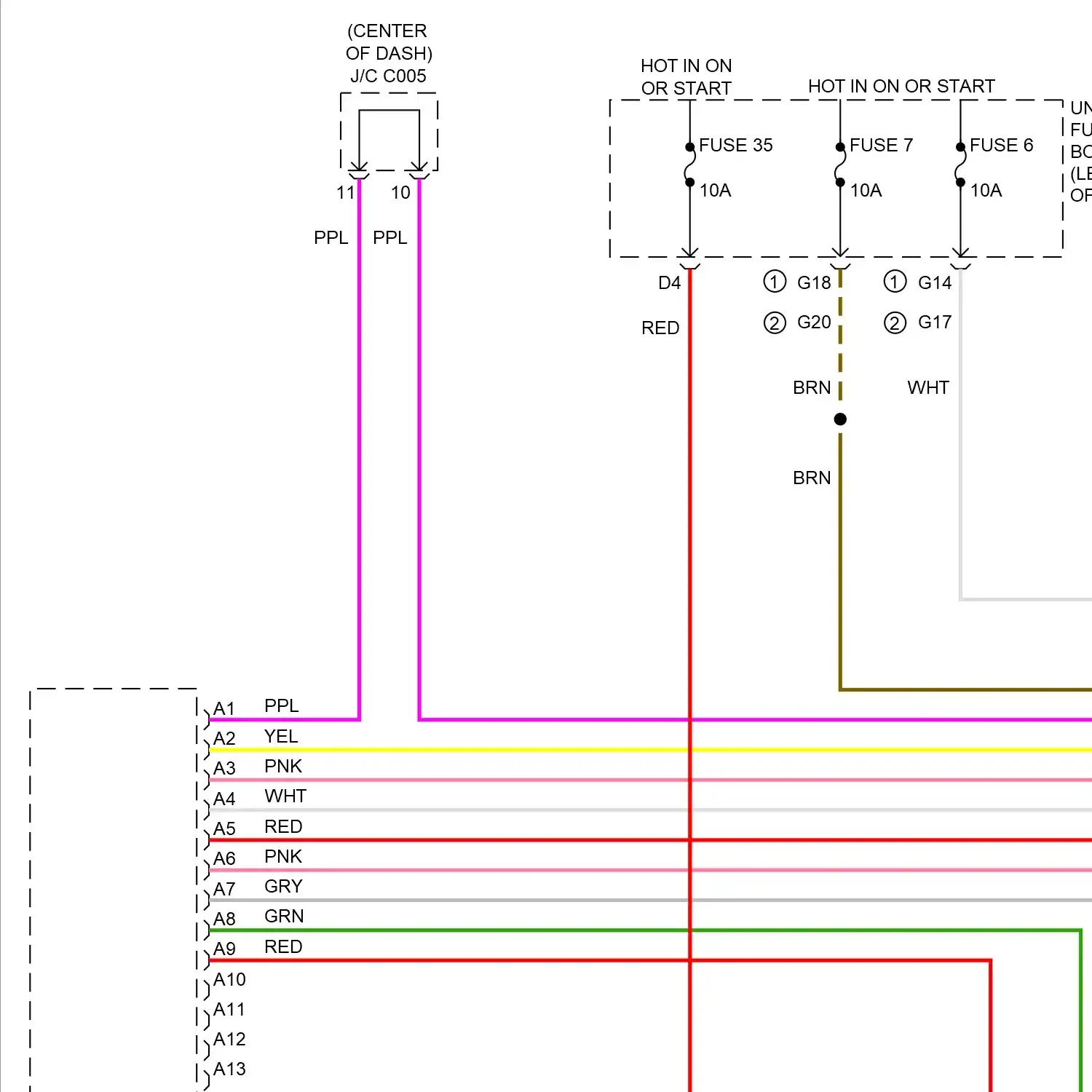Click pin number 11 under C005
The height and width of the screenshot is (1092, 1092).
pyautogui.click(x=345, y=193)
